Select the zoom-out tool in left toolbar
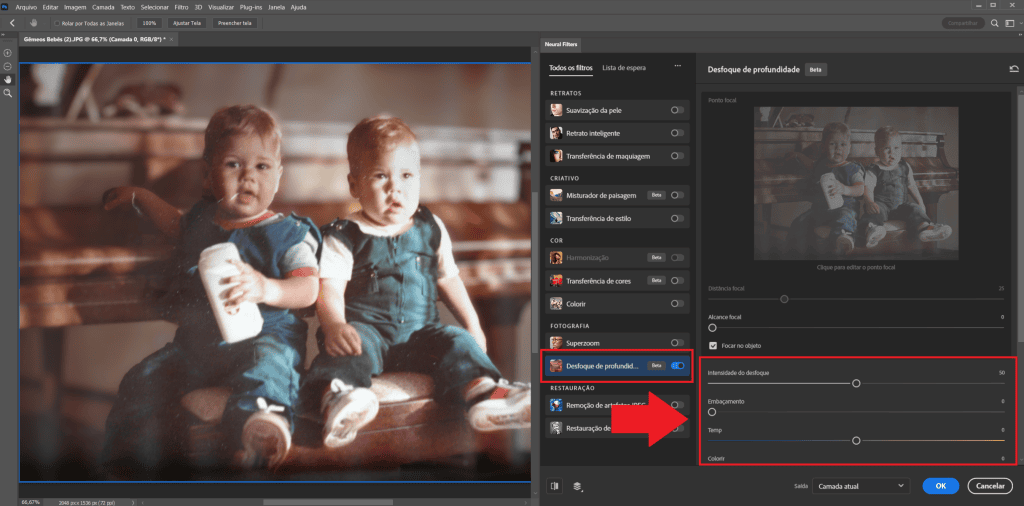Viewport: 1024px width, 506px height. coord(8,66)
